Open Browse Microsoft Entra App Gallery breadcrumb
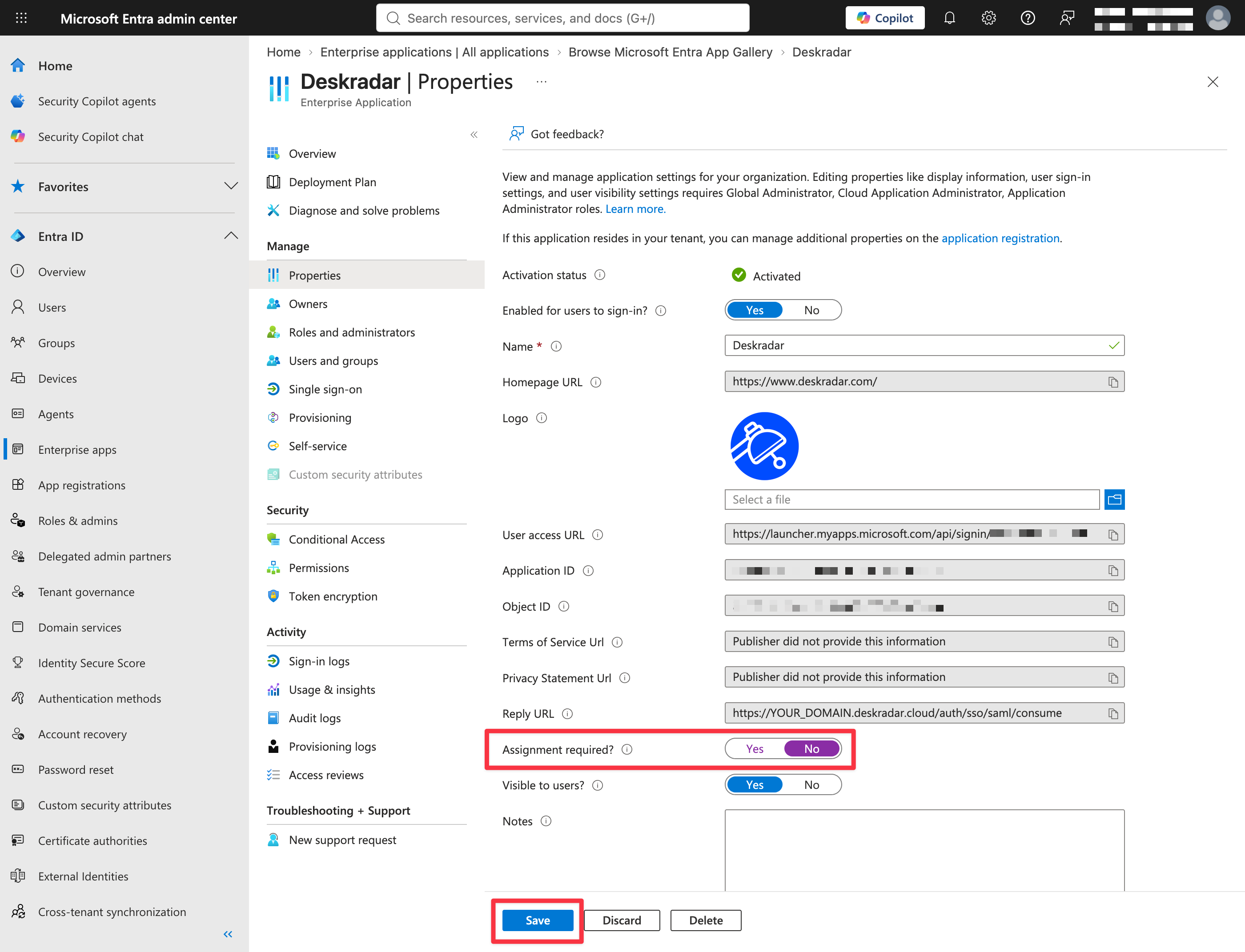The width and height of the screenshot is (1245, 952). click(x=670, y=52)
